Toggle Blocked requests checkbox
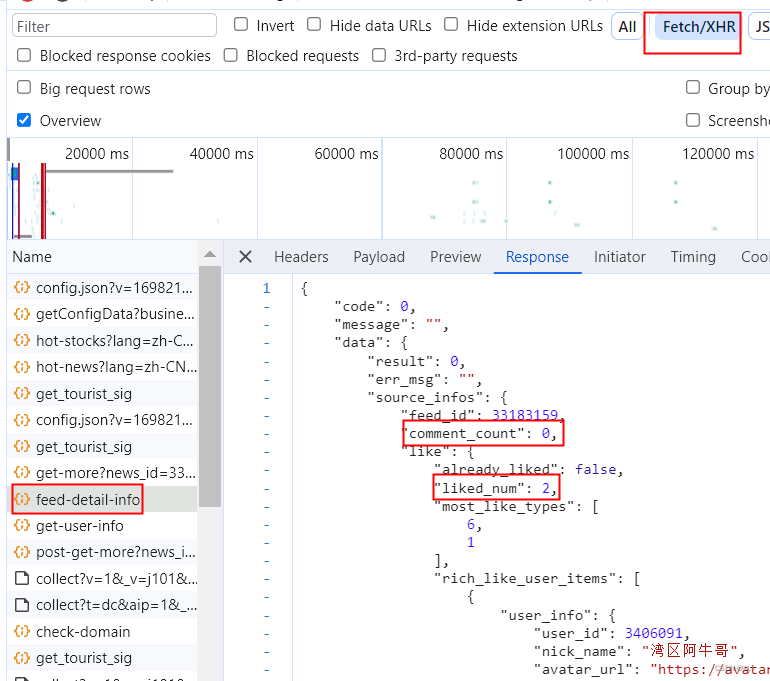 point(230,55)
